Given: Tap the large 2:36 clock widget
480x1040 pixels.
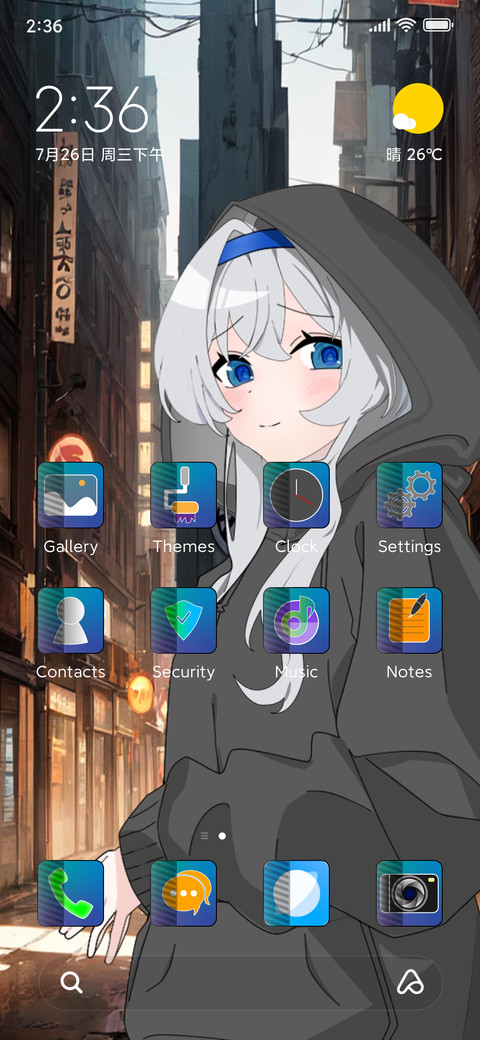Looking at the screenshot, I should pos(91,109).
